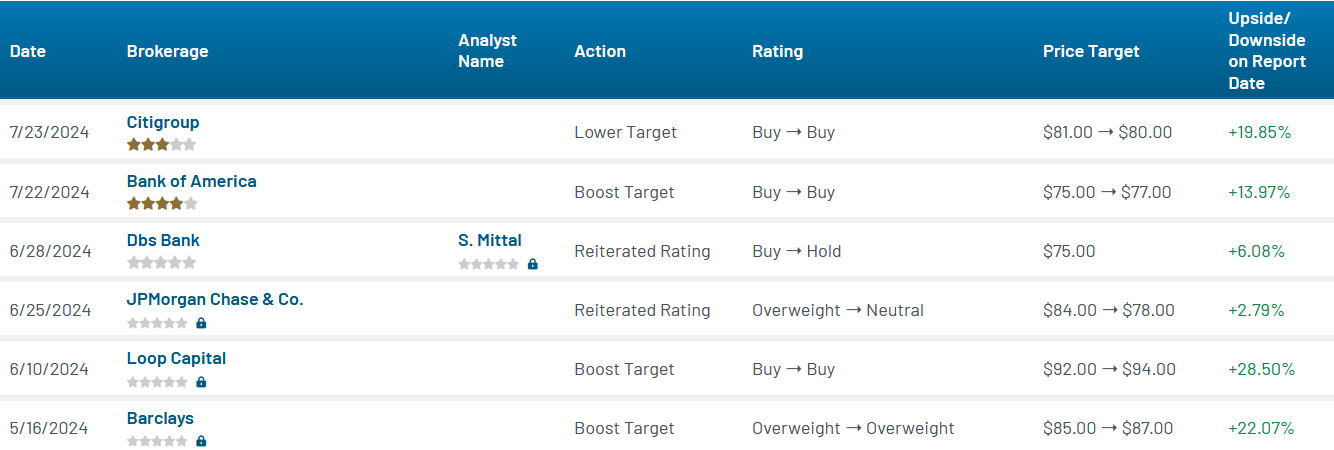The width and height of the screenshot is (1334, 450).
Task: Click Dbs Bank's $75.00 price target
Action: pyautogui.click(x=1069, y=251)
